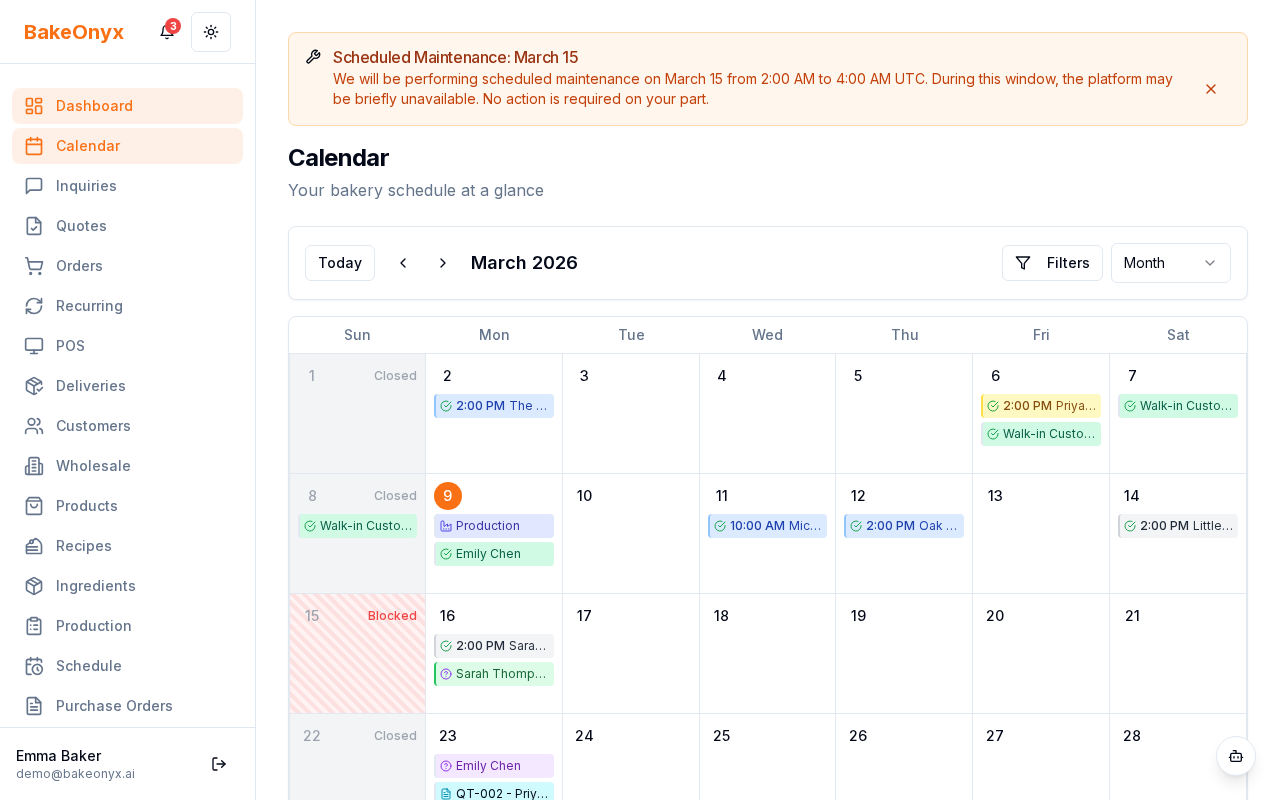
Task: Open the notifications bell showing 3 alerts
Action: (167, 32)
